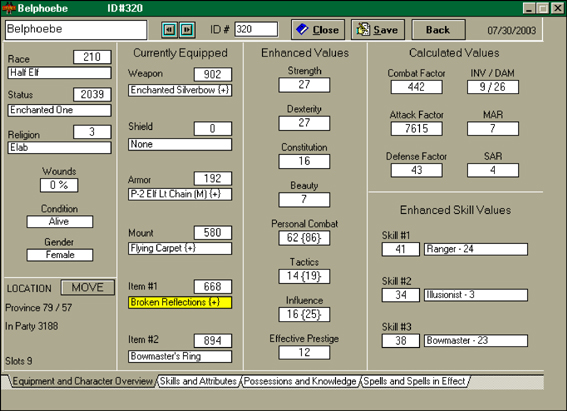Click the app icon in title bar
This screenshot has width=567, height=411.
point(9,8)
